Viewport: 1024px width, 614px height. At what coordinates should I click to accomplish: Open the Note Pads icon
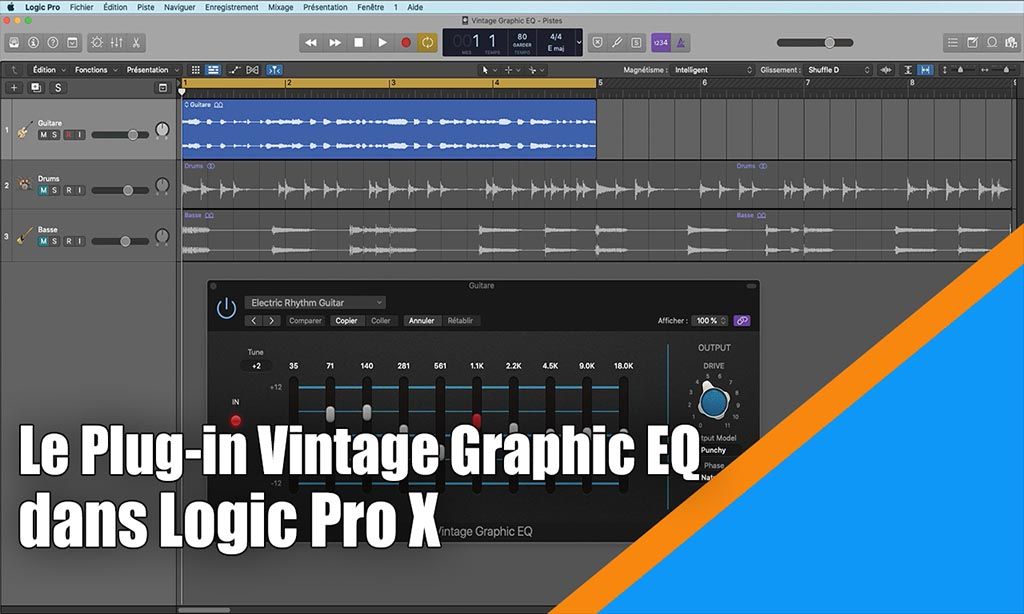(x=972, y=42)
